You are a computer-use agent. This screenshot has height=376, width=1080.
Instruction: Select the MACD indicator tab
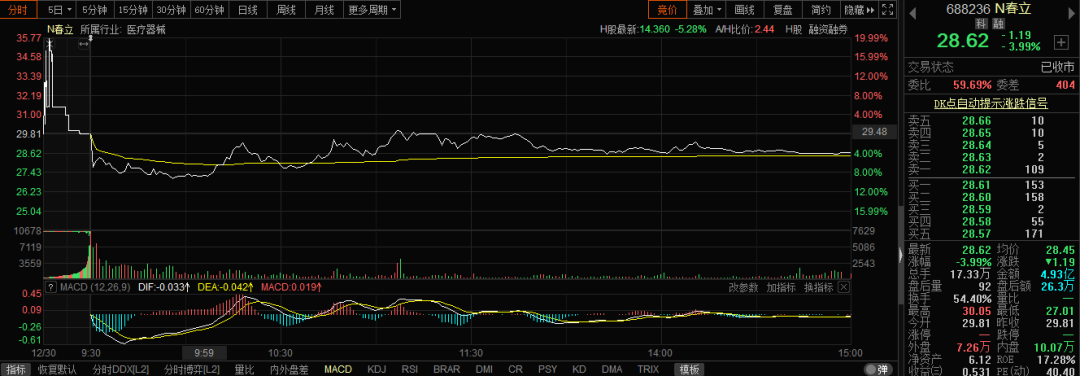click(338, 369)
